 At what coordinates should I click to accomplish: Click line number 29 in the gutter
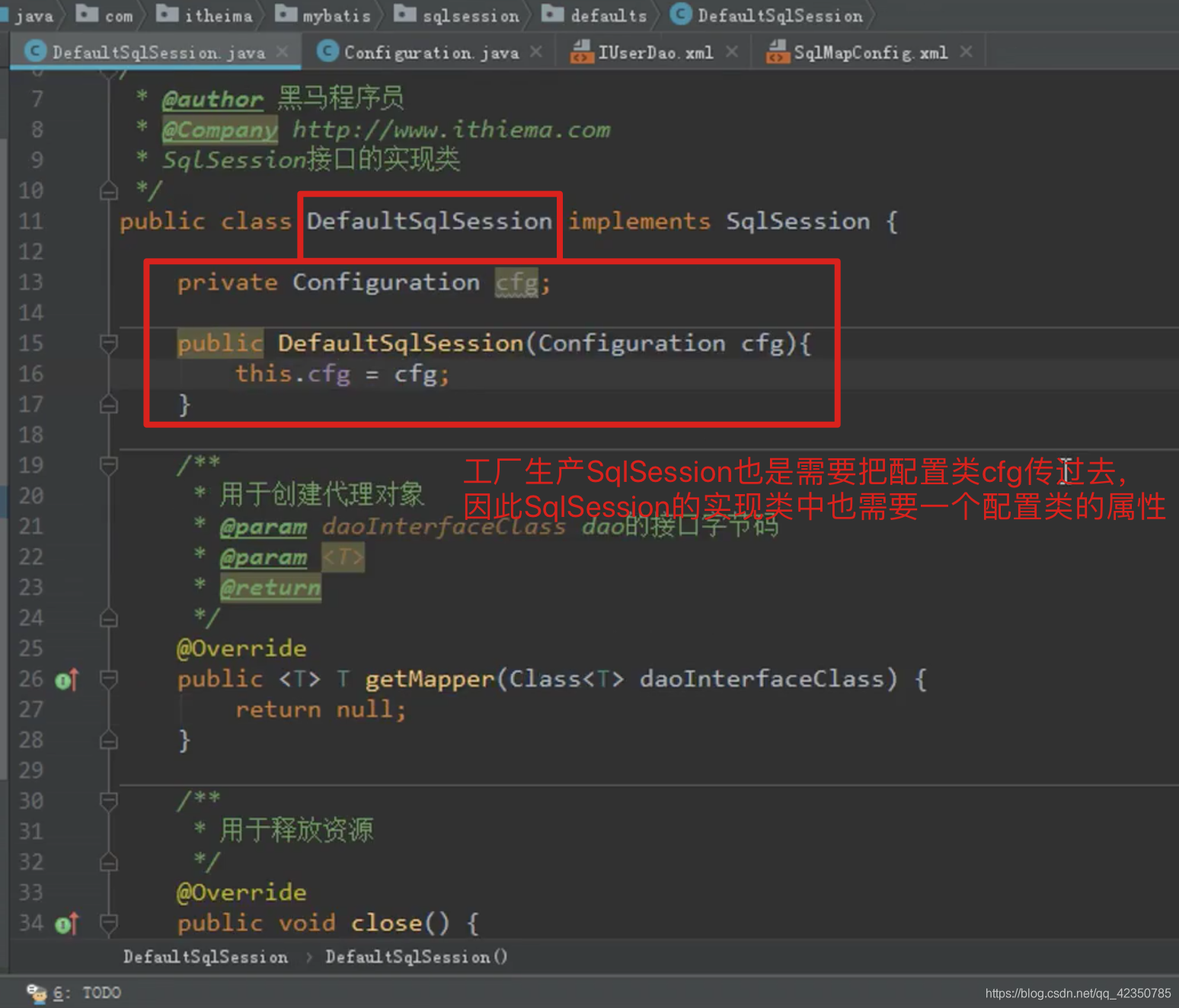(x=31, y=770)
